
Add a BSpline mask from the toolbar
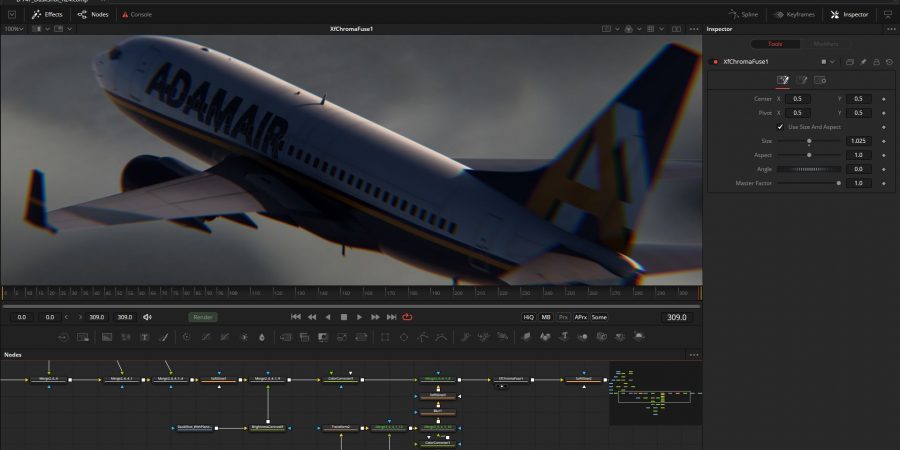(441, 337)
